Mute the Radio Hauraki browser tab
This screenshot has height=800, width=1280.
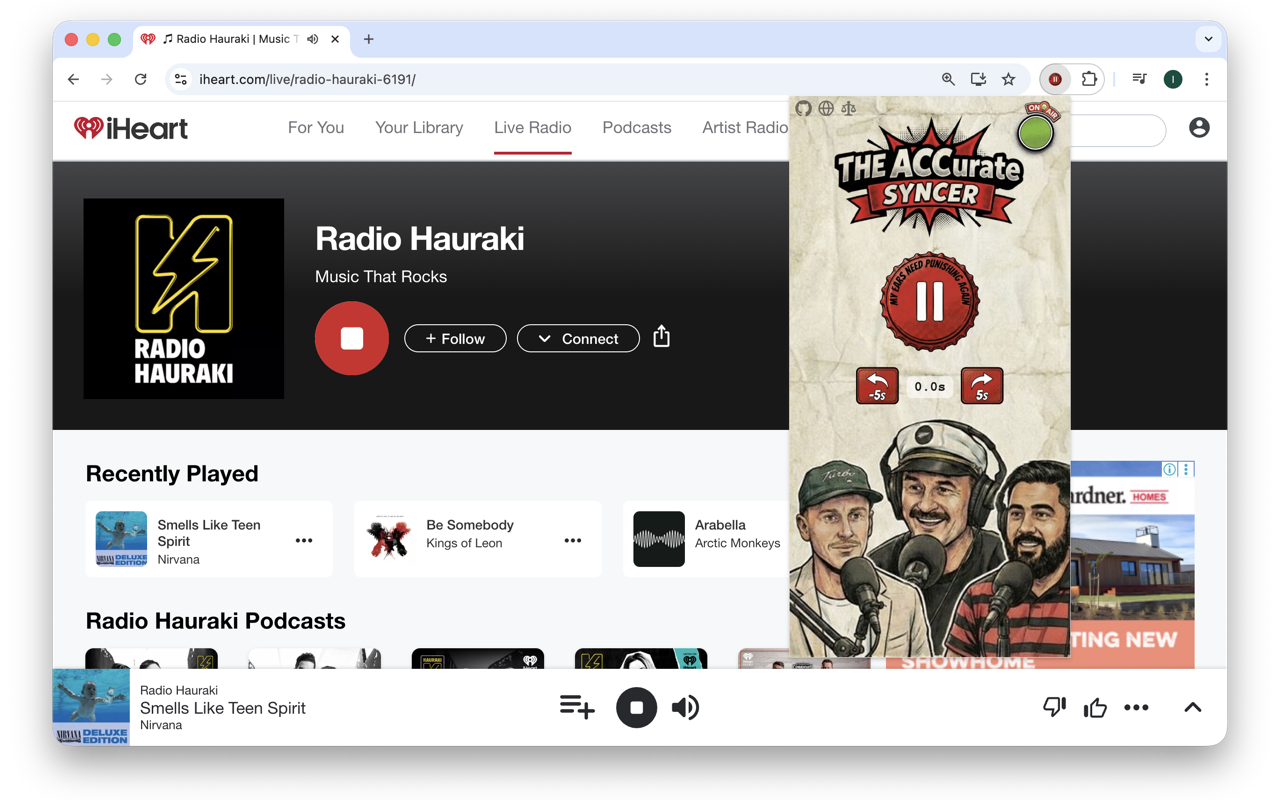[313, 39]
